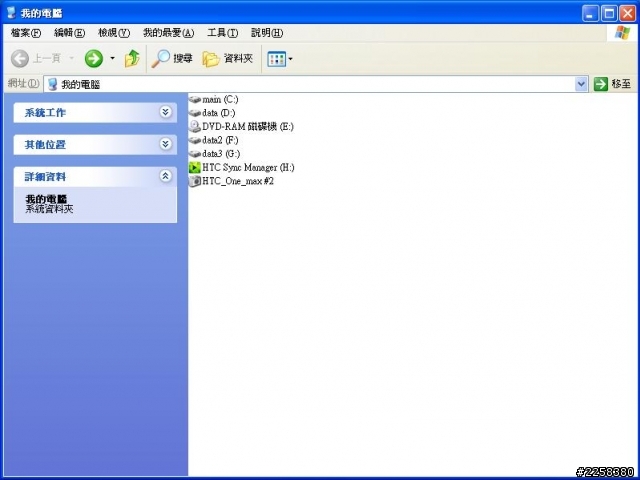Close the 我的電腦 window
Viewport: 640px width, 480px height.
tap(627, 14)
